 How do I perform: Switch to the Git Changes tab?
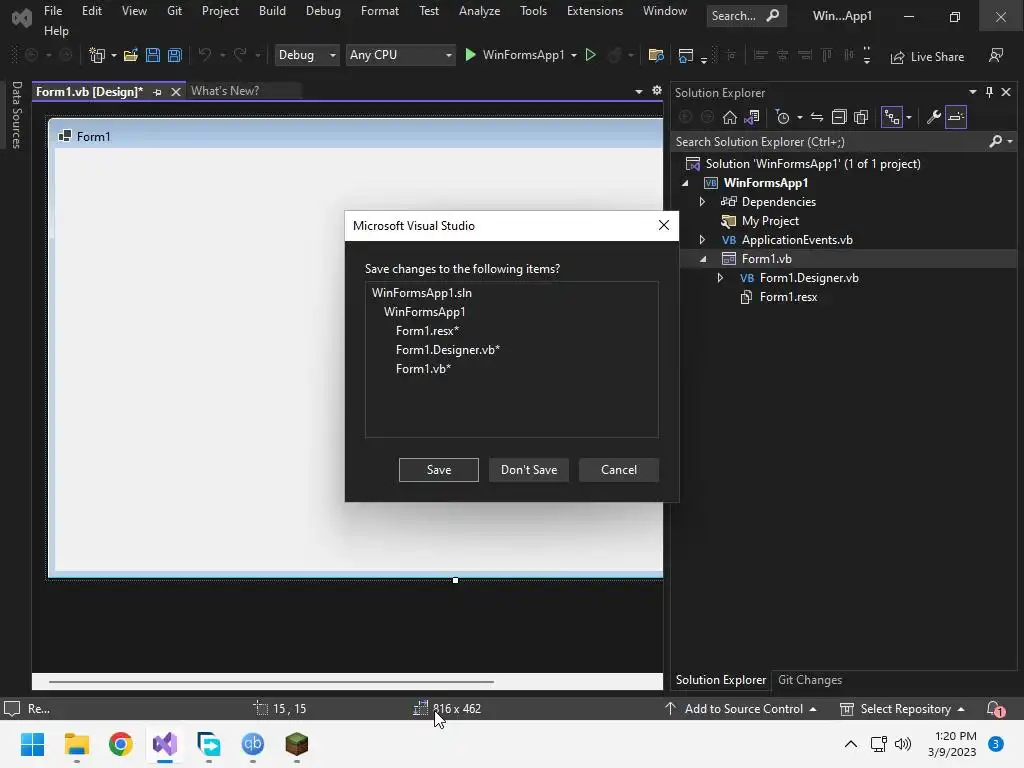click(x=810, y=680)
